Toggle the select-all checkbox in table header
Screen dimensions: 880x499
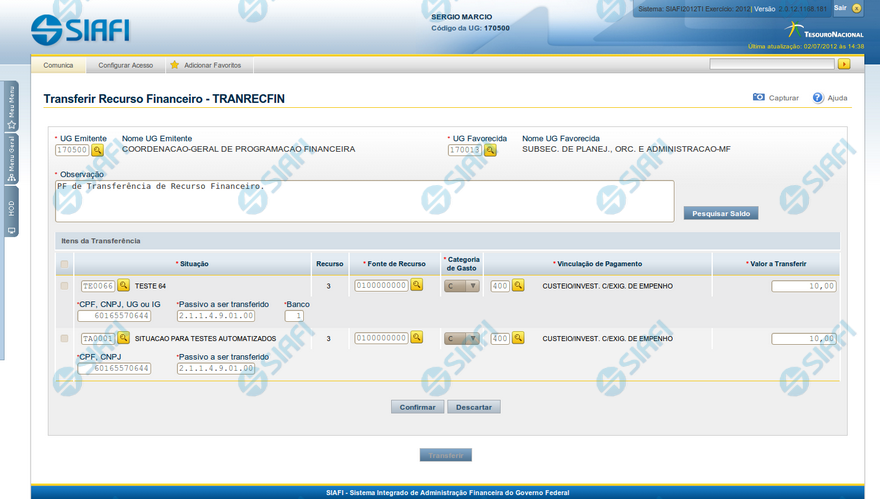click(x=65, y=264)
